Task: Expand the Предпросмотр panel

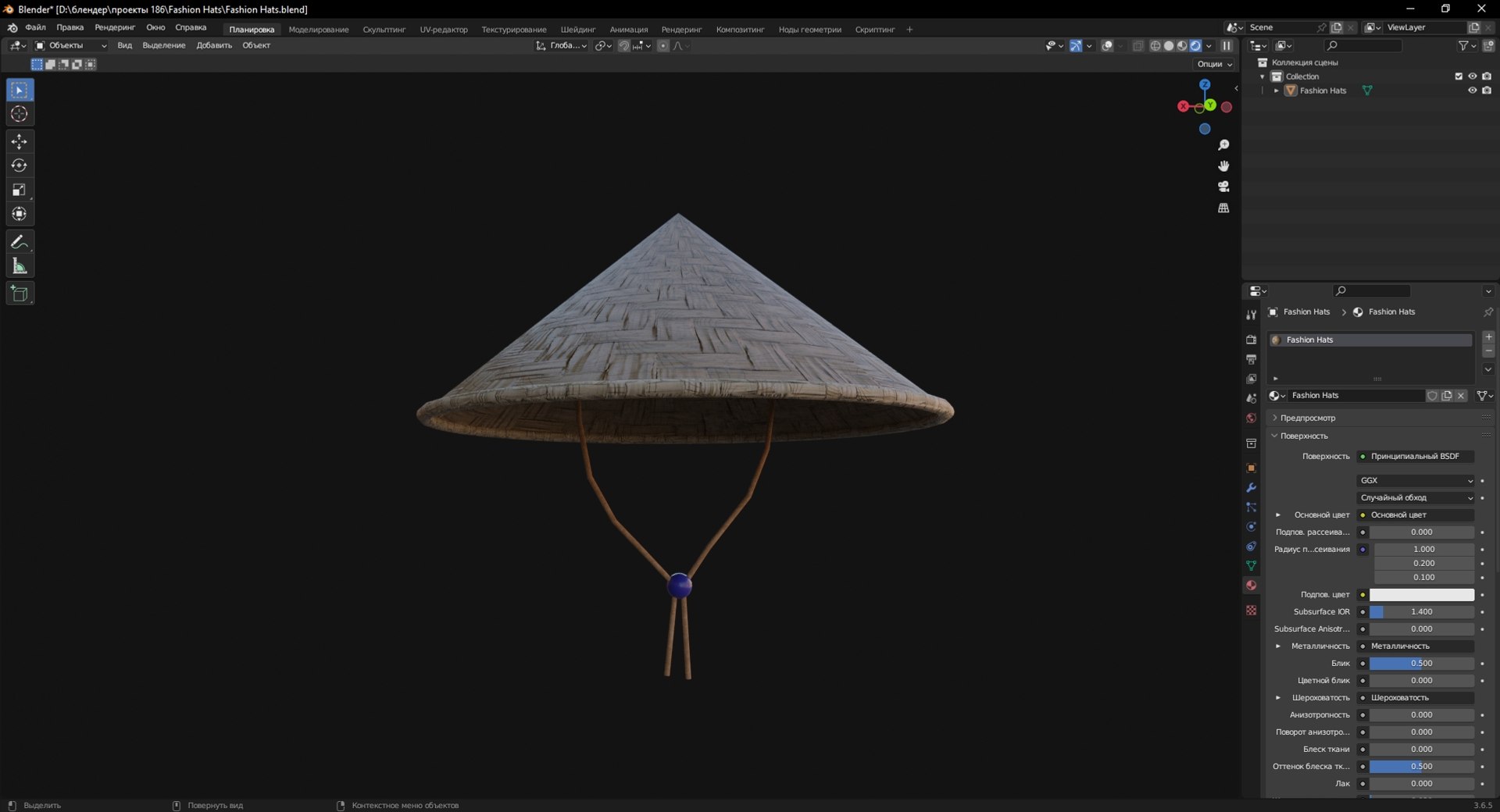Action: click(x=1307, y=418)
